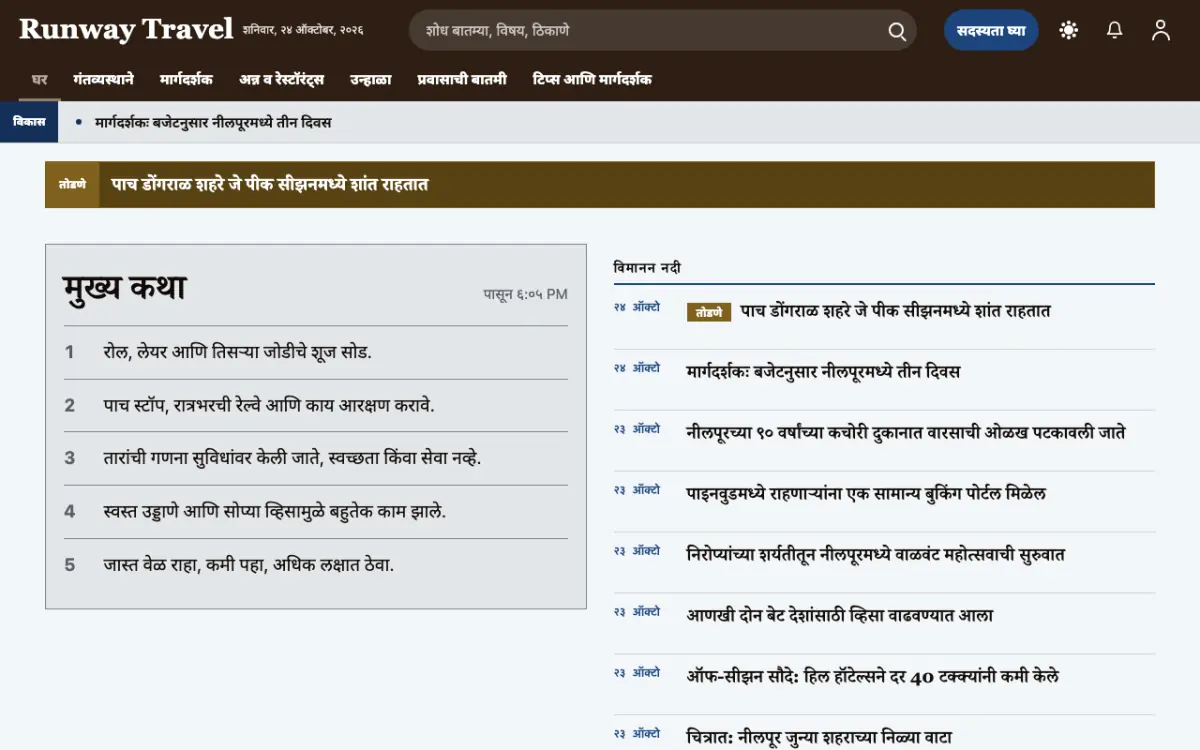Click the Runway Travel logo

(126, 29)
